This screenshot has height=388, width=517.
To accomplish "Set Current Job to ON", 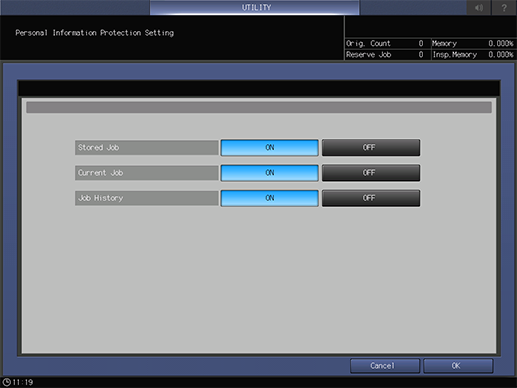I will [269, 173].
